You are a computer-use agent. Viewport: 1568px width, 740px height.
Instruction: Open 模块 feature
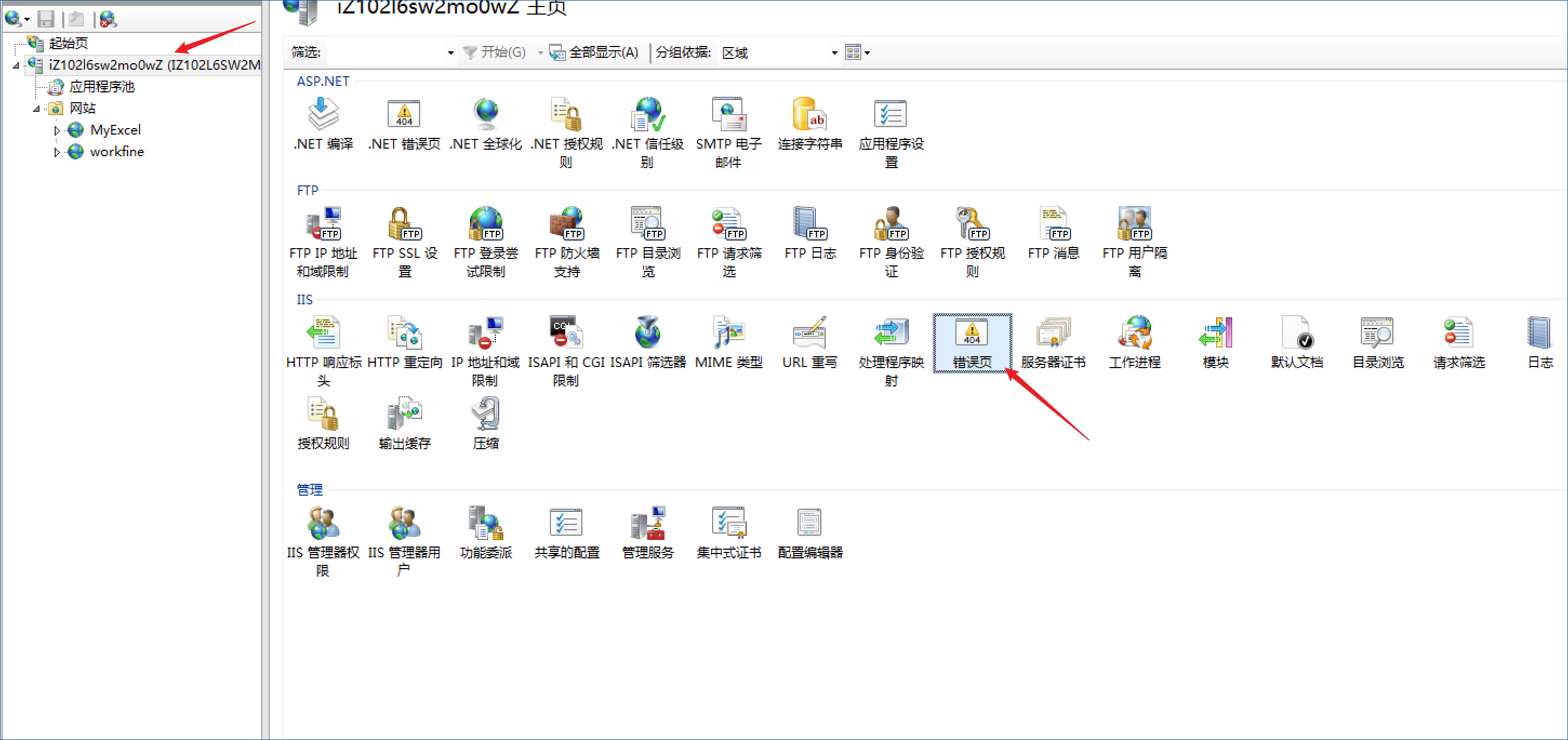pos(1215,342)
